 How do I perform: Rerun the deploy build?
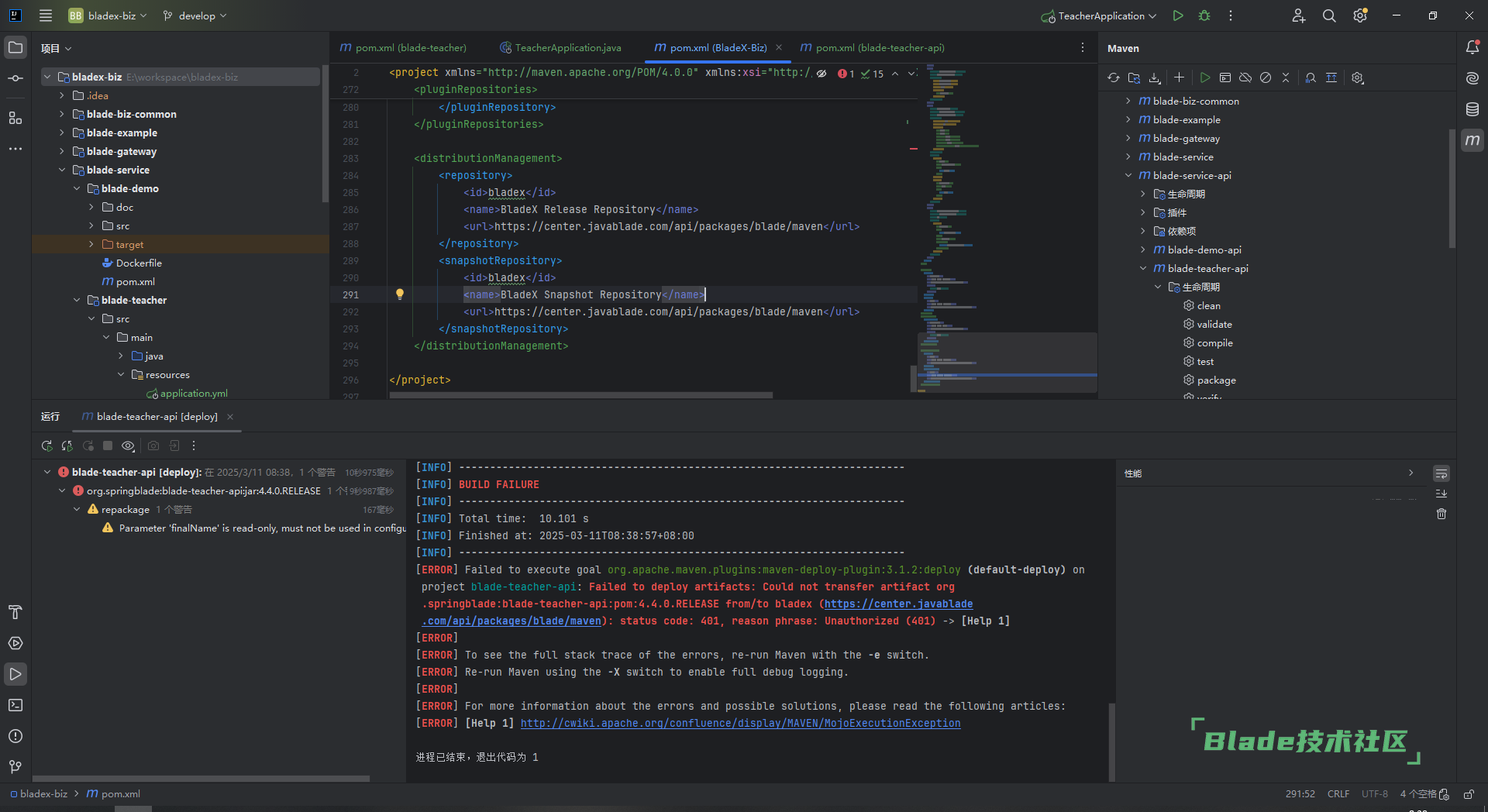[46, 446]
